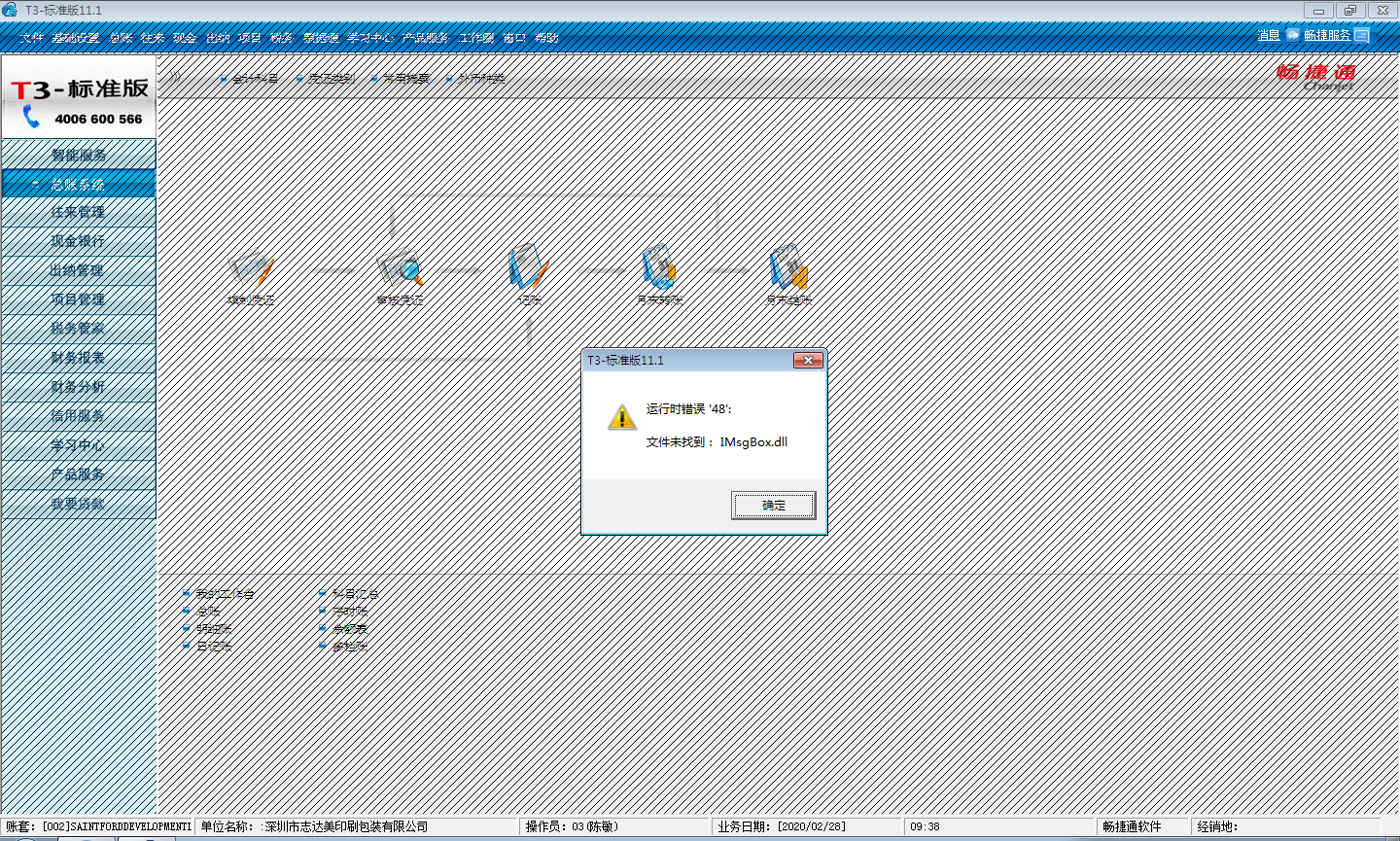Screen dimensions: 1400x841
Task: Open the 窗口 menu
Action: coord(514,38)
